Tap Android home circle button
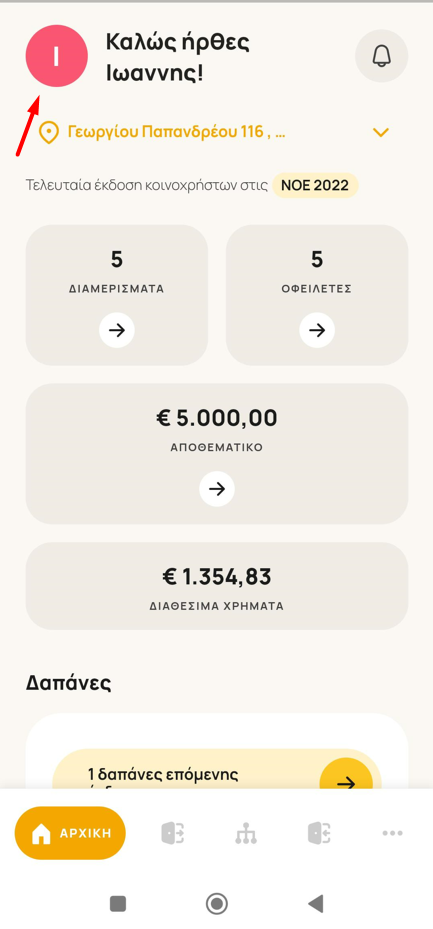The image size is (433, 929). pos(217,904)
